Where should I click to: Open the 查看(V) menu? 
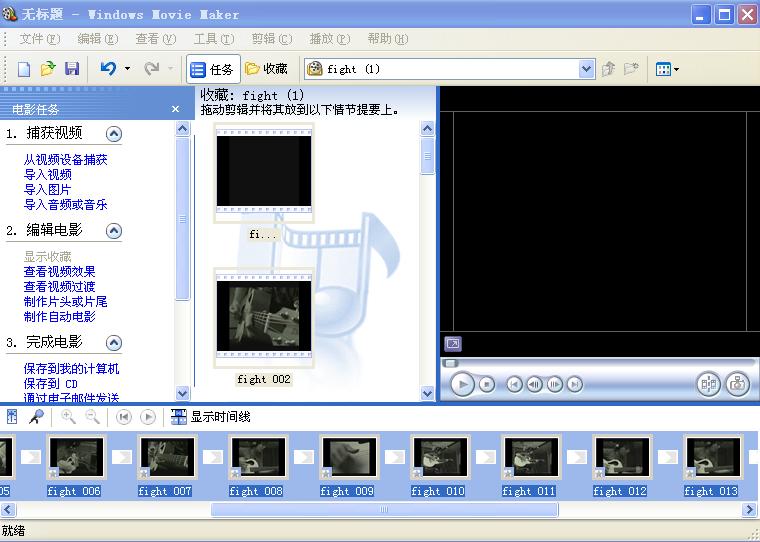(156, 39)
